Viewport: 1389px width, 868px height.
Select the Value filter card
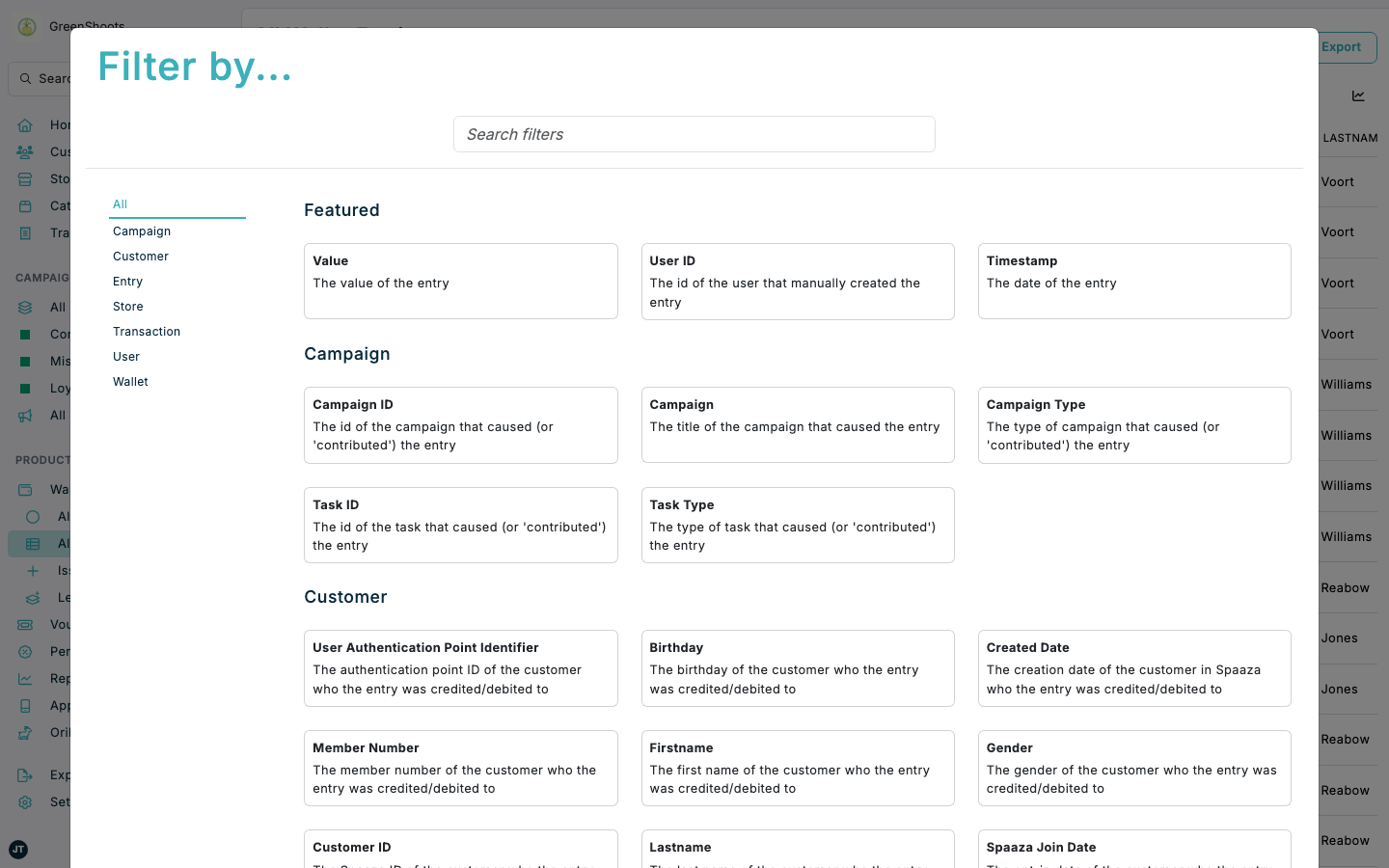460,281
